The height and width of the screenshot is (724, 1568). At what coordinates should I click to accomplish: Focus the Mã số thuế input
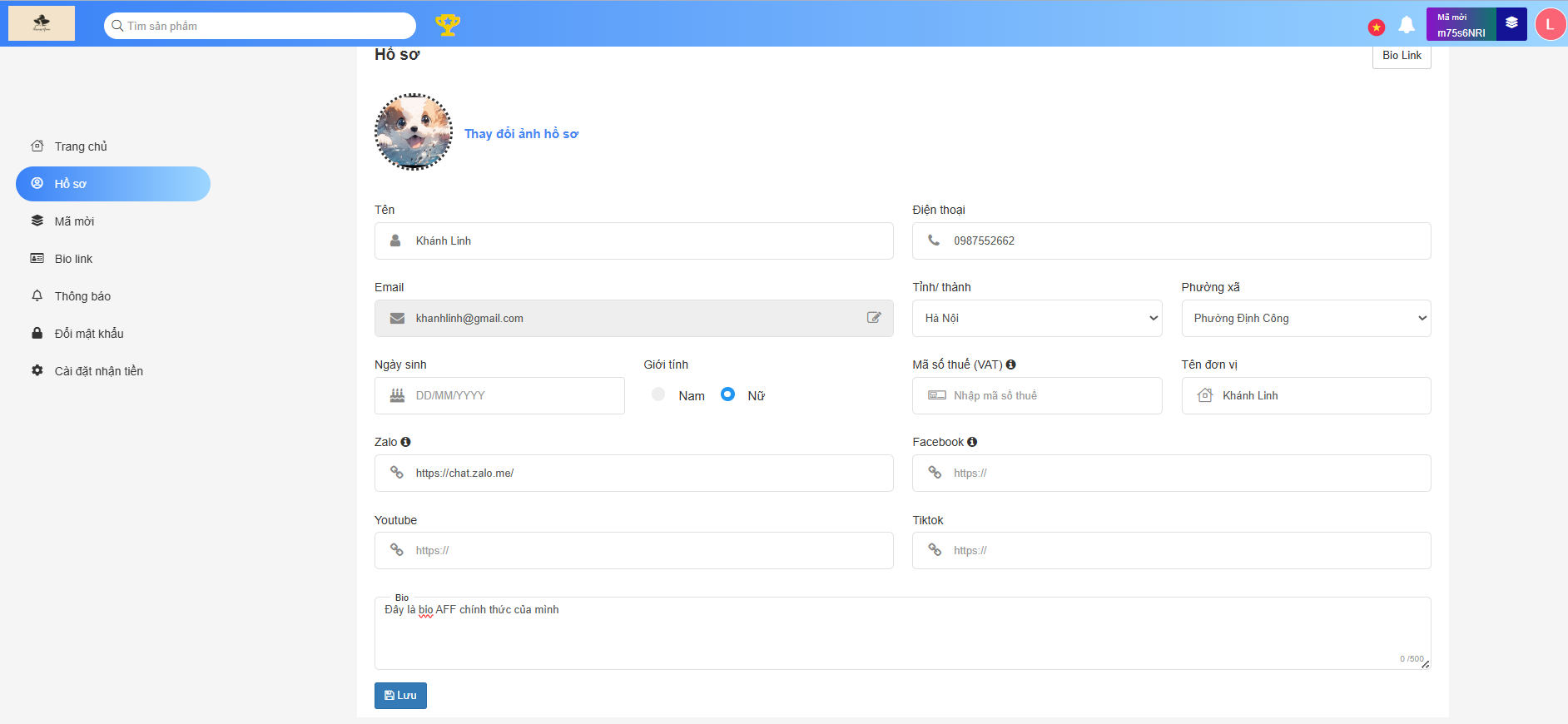pyautogui.click(x=1037, y=395)
